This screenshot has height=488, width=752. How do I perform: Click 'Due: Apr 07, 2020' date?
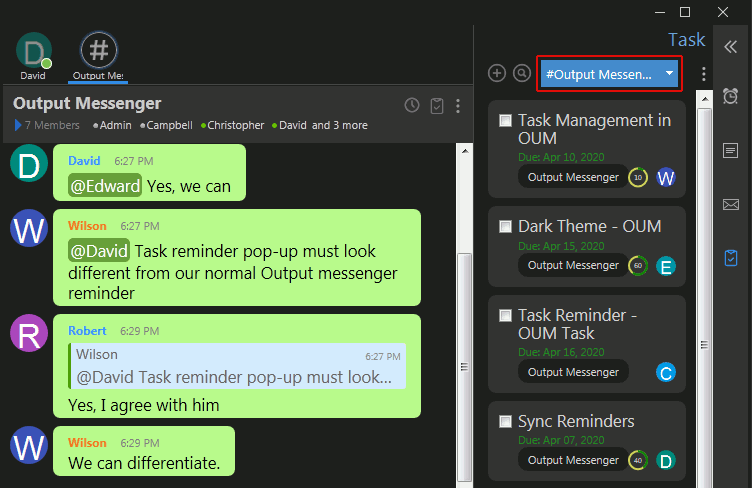click(561, 440)
